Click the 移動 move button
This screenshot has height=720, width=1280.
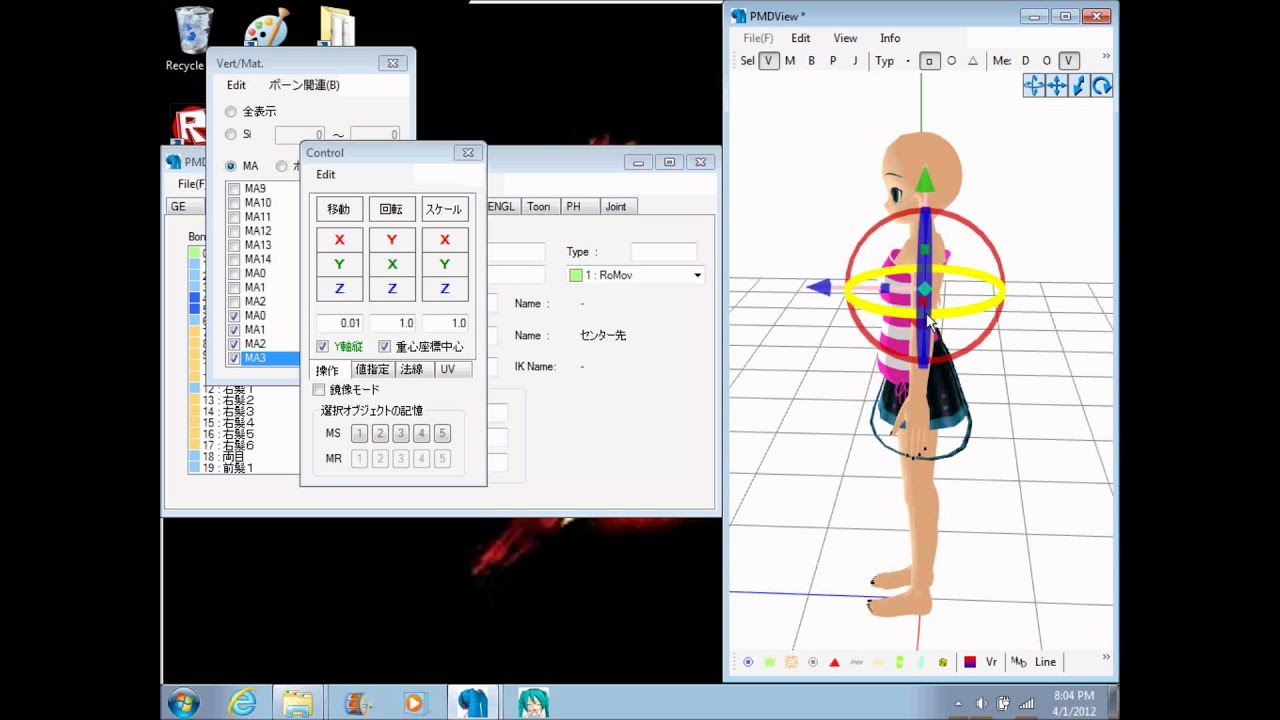339,209
